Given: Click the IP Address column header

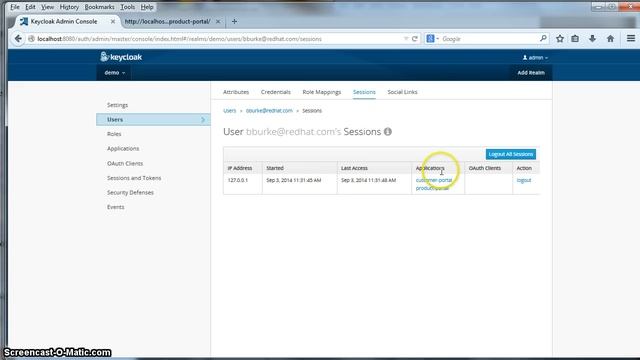Looking at the screenshot, I should [240, 168].
